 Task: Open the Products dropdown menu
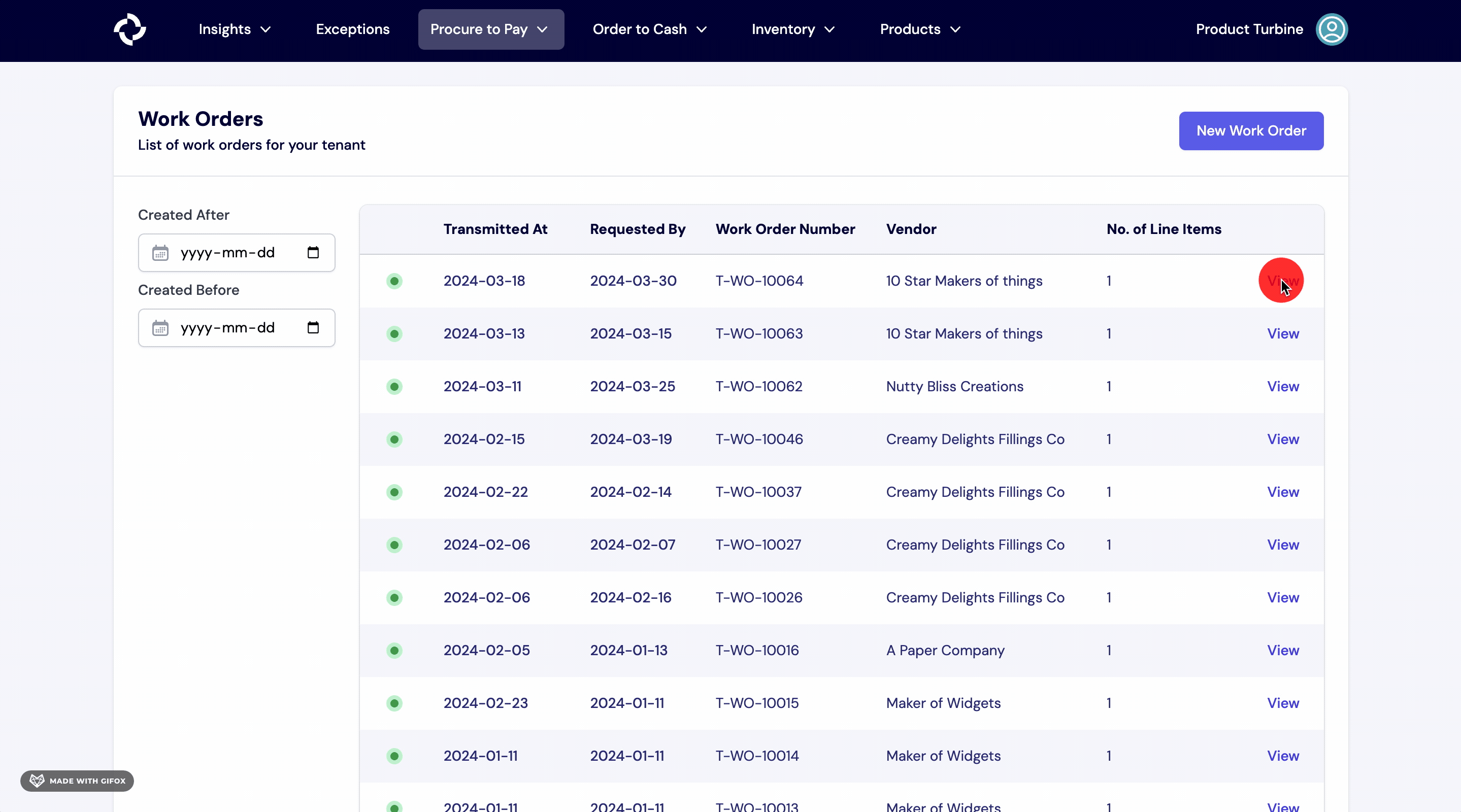click(919, 29)
